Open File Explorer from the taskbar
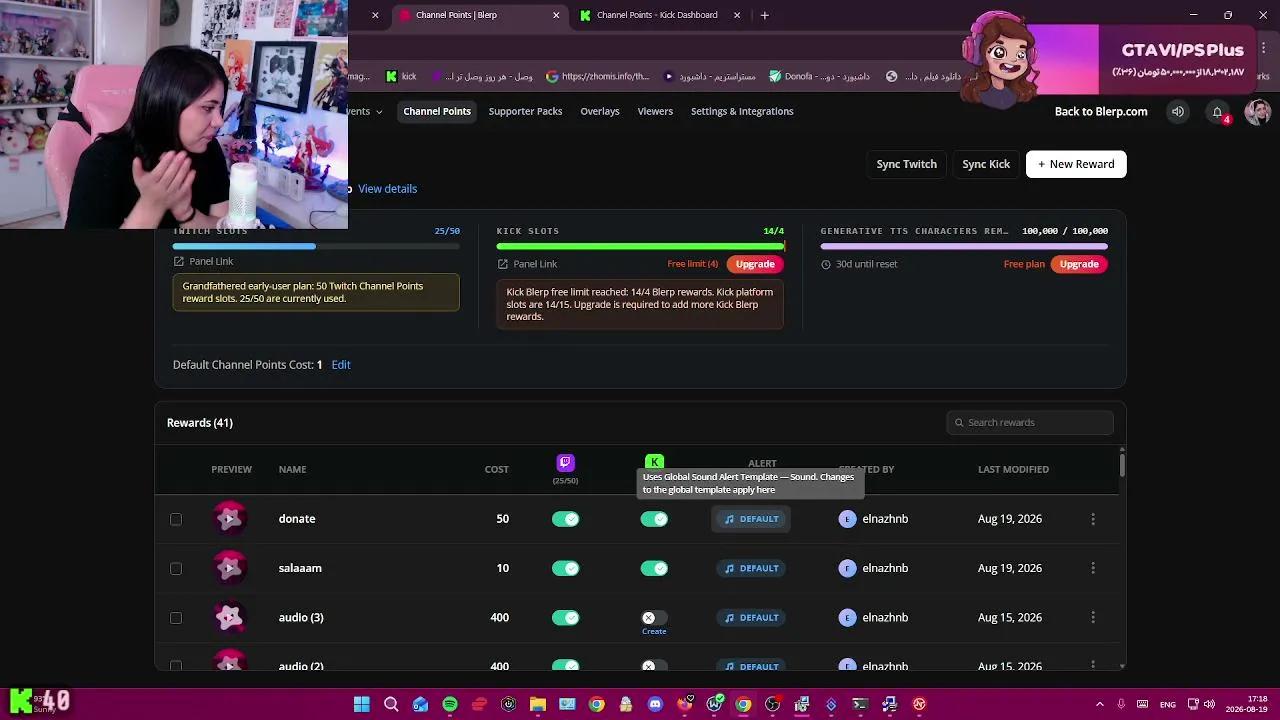 pyautogui.click(x=538, y=704)
